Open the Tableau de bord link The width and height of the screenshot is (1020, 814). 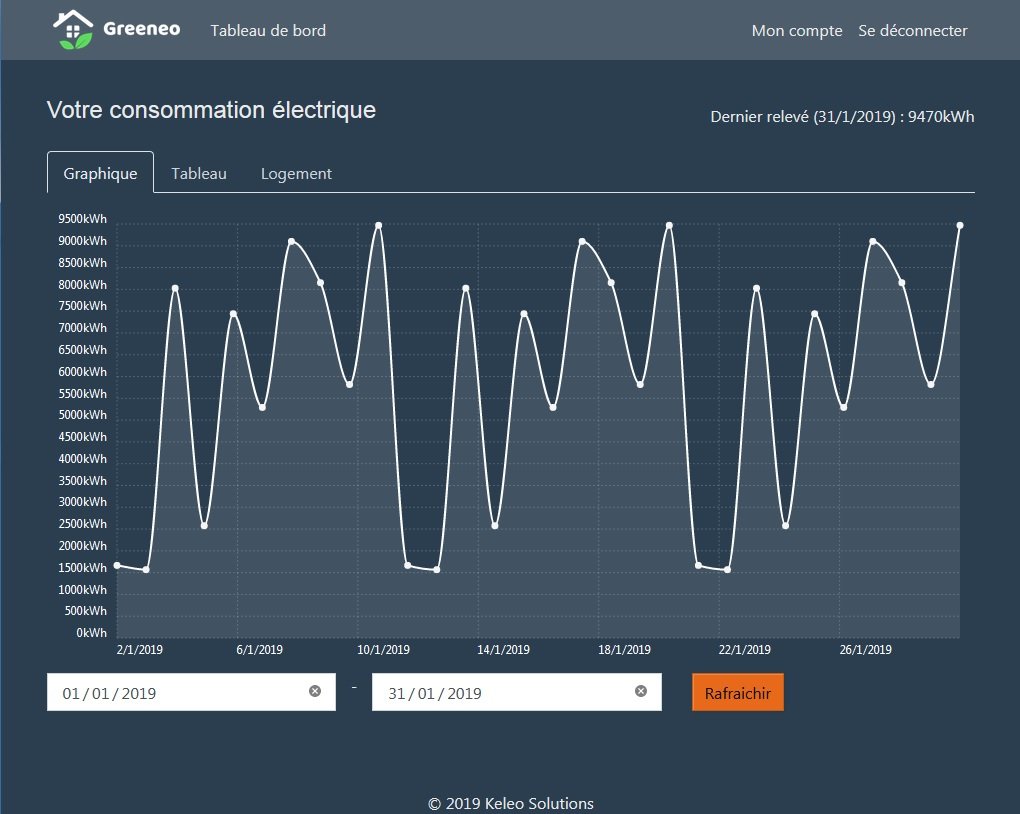[x=268, y=31]
